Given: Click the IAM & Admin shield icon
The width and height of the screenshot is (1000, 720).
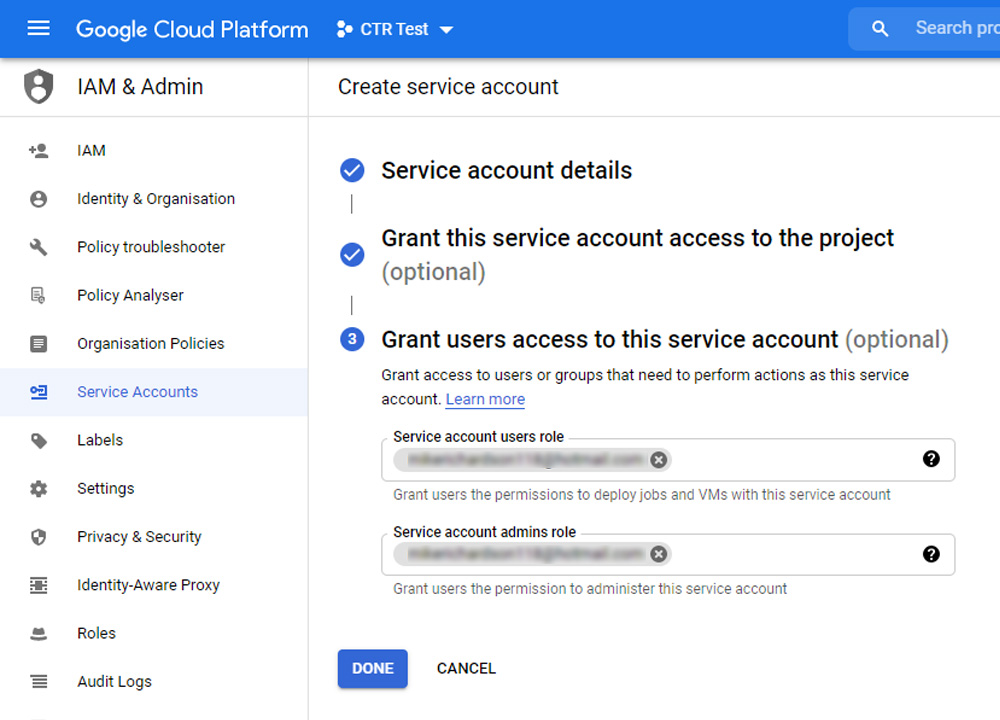Looking at the screenshot, I should click(38, 87).
